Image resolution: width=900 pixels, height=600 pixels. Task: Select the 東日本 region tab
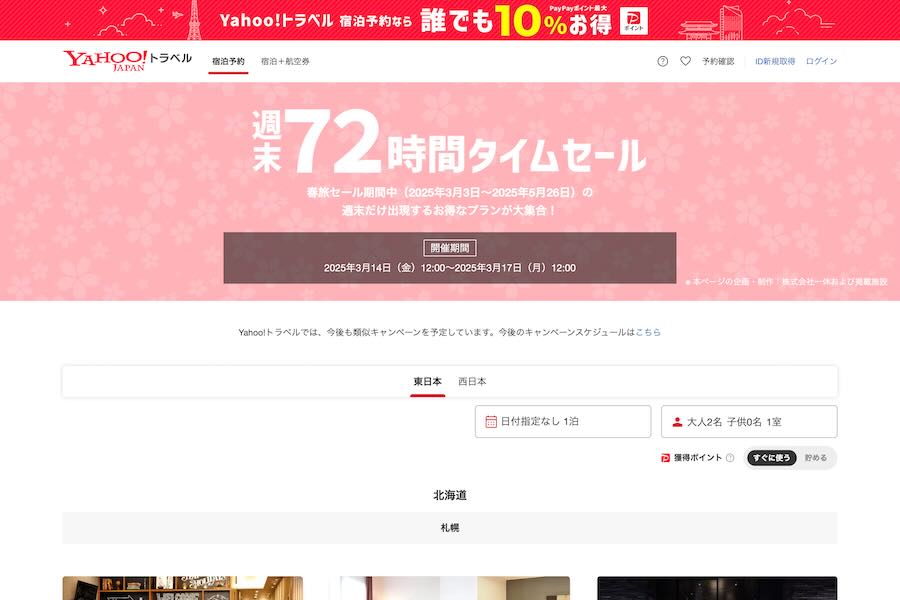pos(428,382)
